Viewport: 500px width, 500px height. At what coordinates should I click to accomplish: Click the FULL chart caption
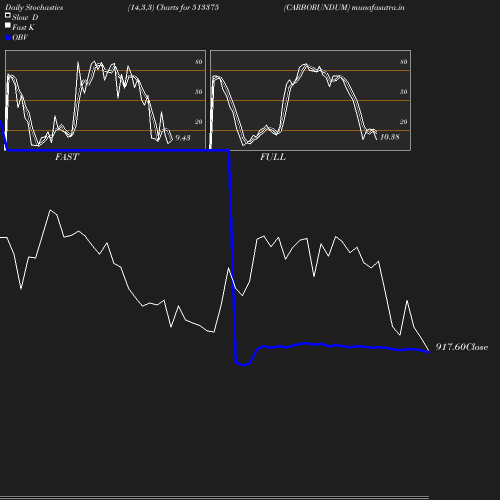273,157
